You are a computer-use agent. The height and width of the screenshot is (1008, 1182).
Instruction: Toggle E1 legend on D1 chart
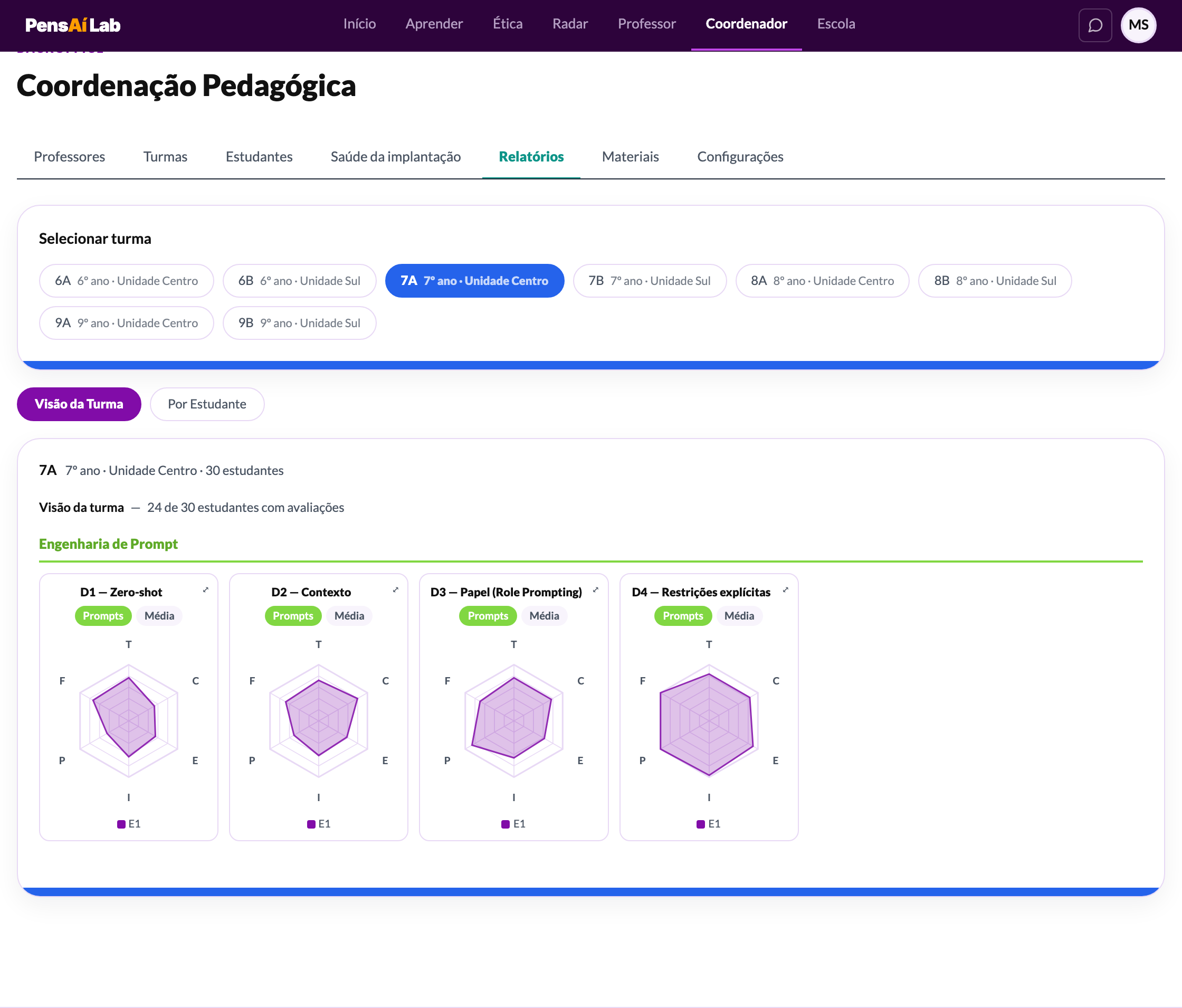click(129, 824)
